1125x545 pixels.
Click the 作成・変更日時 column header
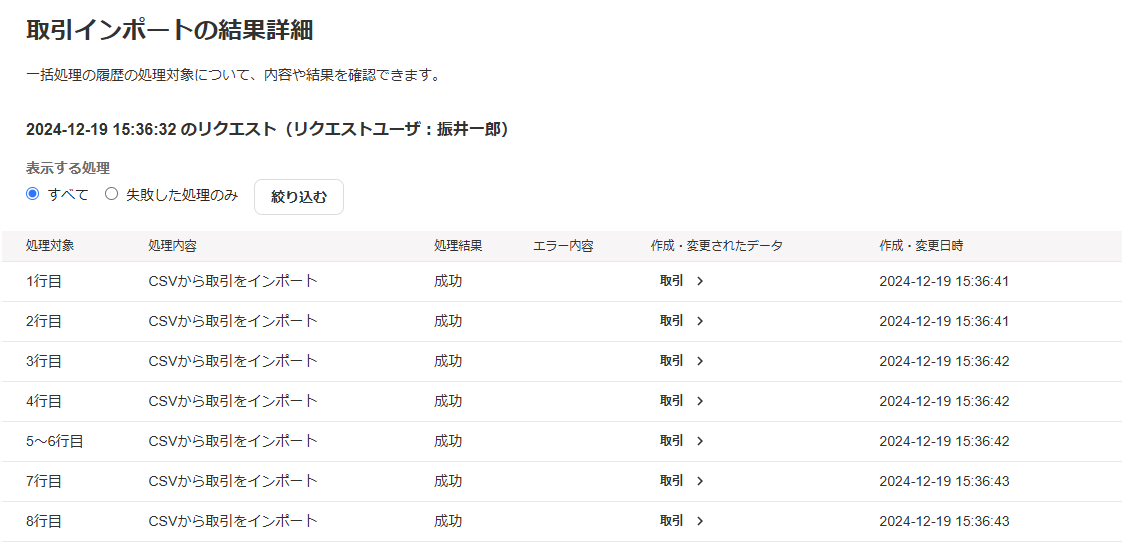pyautogui.click(x=921, y=246)
